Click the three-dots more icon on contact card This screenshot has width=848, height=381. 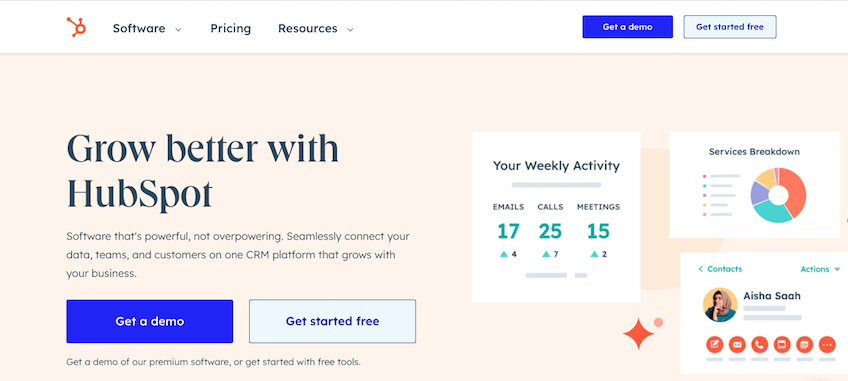[x=827, y=344]
